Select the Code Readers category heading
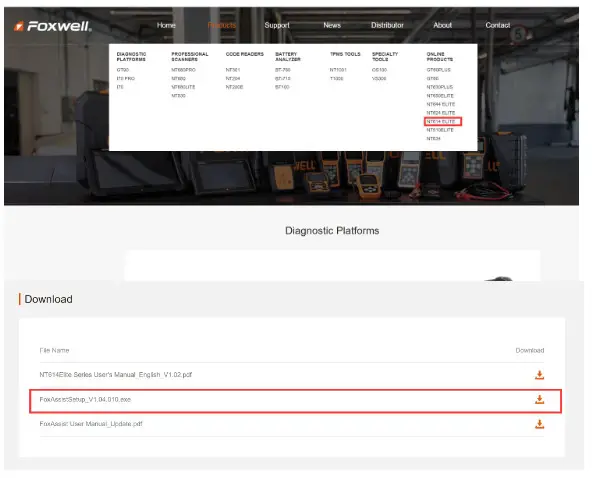Viewport: 592px width, 478px height. coord(246,54)
